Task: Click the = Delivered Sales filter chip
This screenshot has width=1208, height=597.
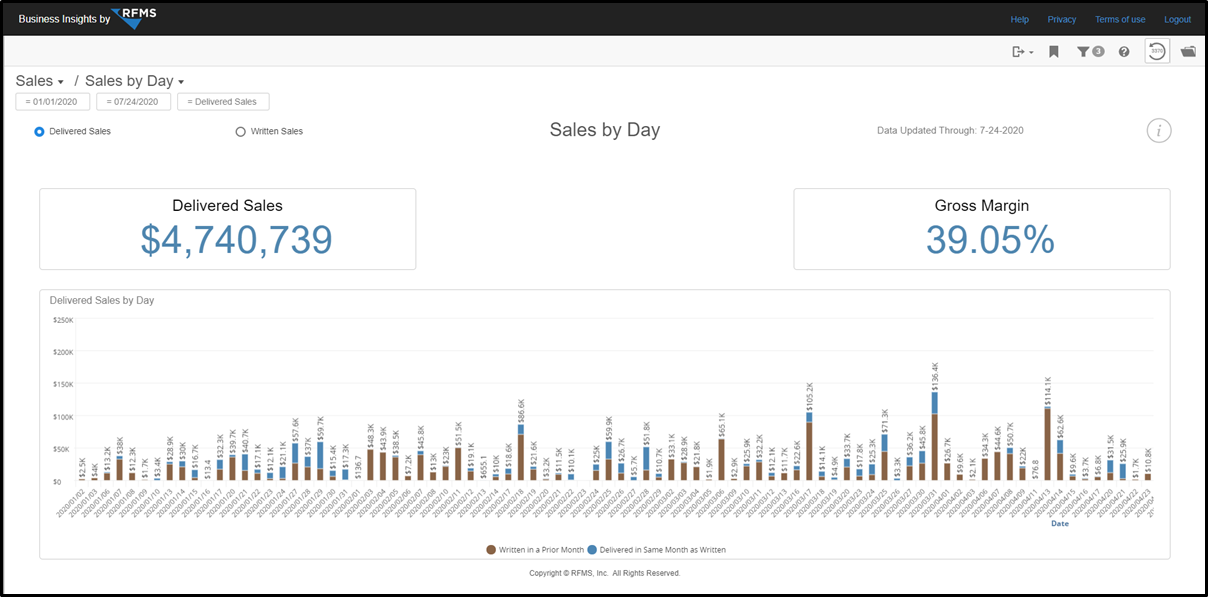Action: click(x=223, y=101)
